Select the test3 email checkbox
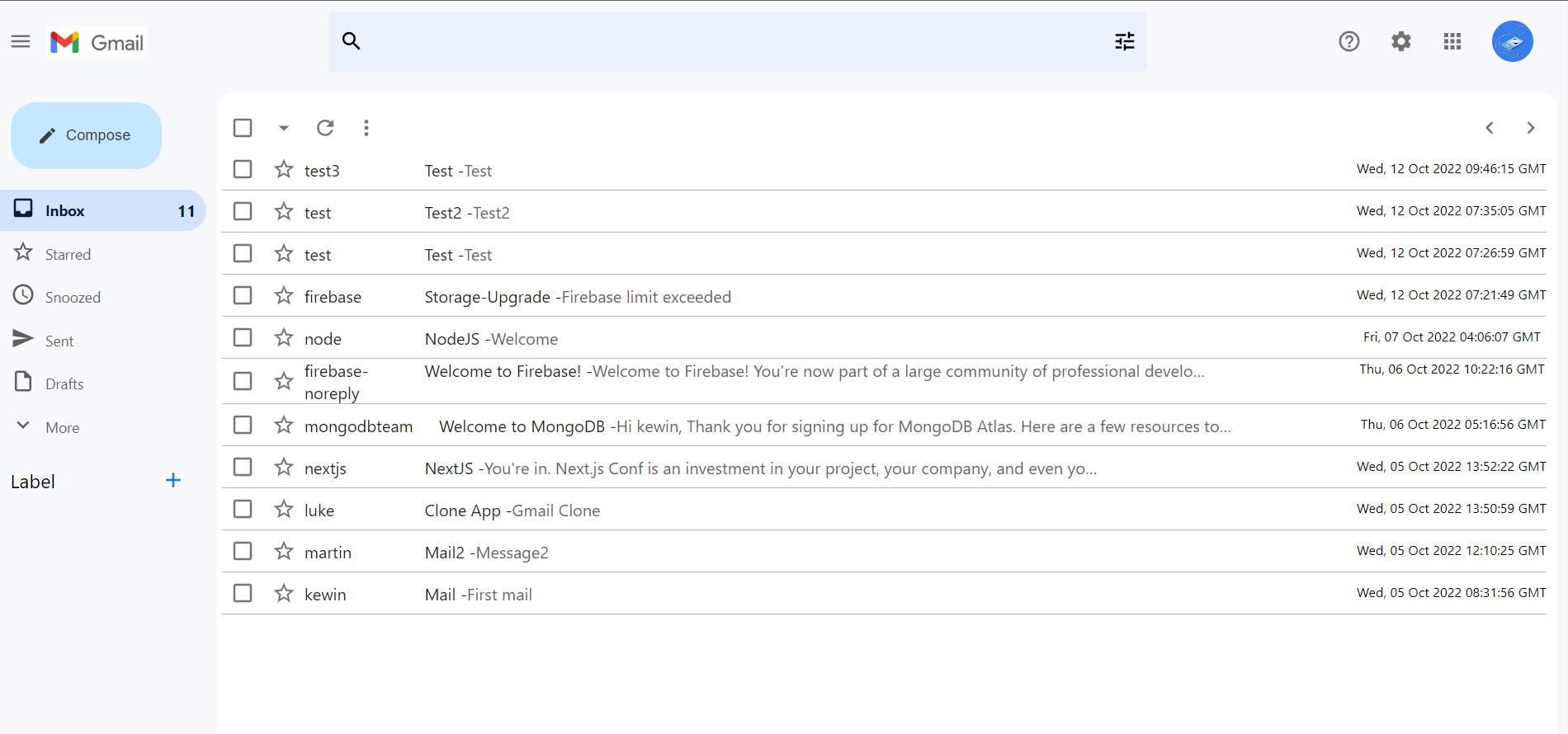Viewport: 1568px width, 734px height. 243,170
